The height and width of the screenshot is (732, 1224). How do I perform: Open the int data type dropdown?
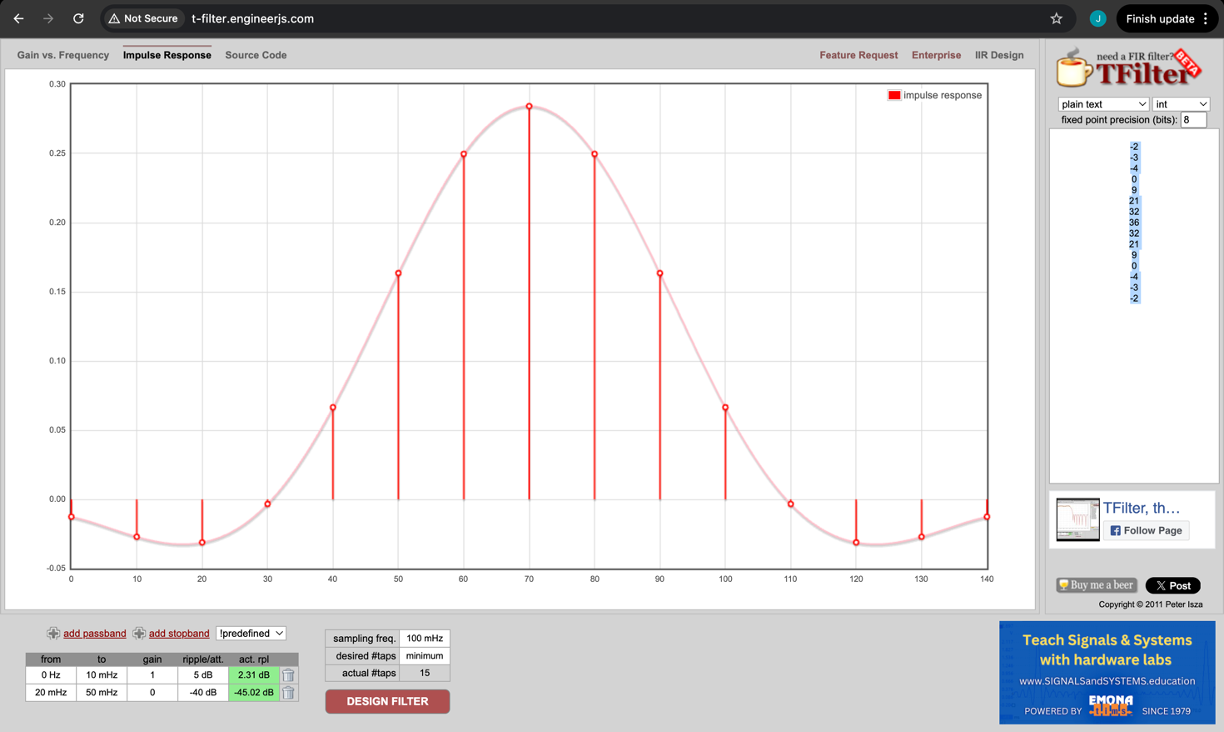click(1181, 104)
